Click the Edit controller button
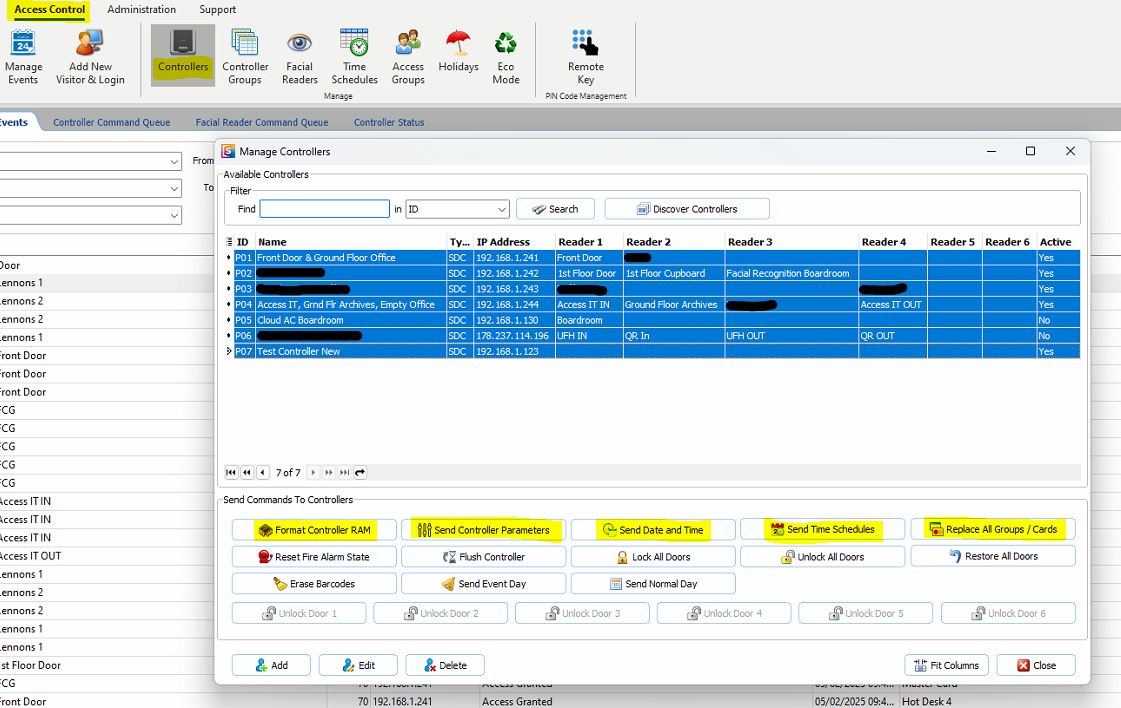This screenshot has width=1121, height=708. click(x=358, y=665)
